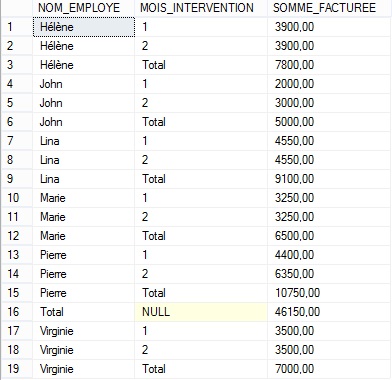
Task: Select the Total cell in row 16 name column
Action: [83, 312]
